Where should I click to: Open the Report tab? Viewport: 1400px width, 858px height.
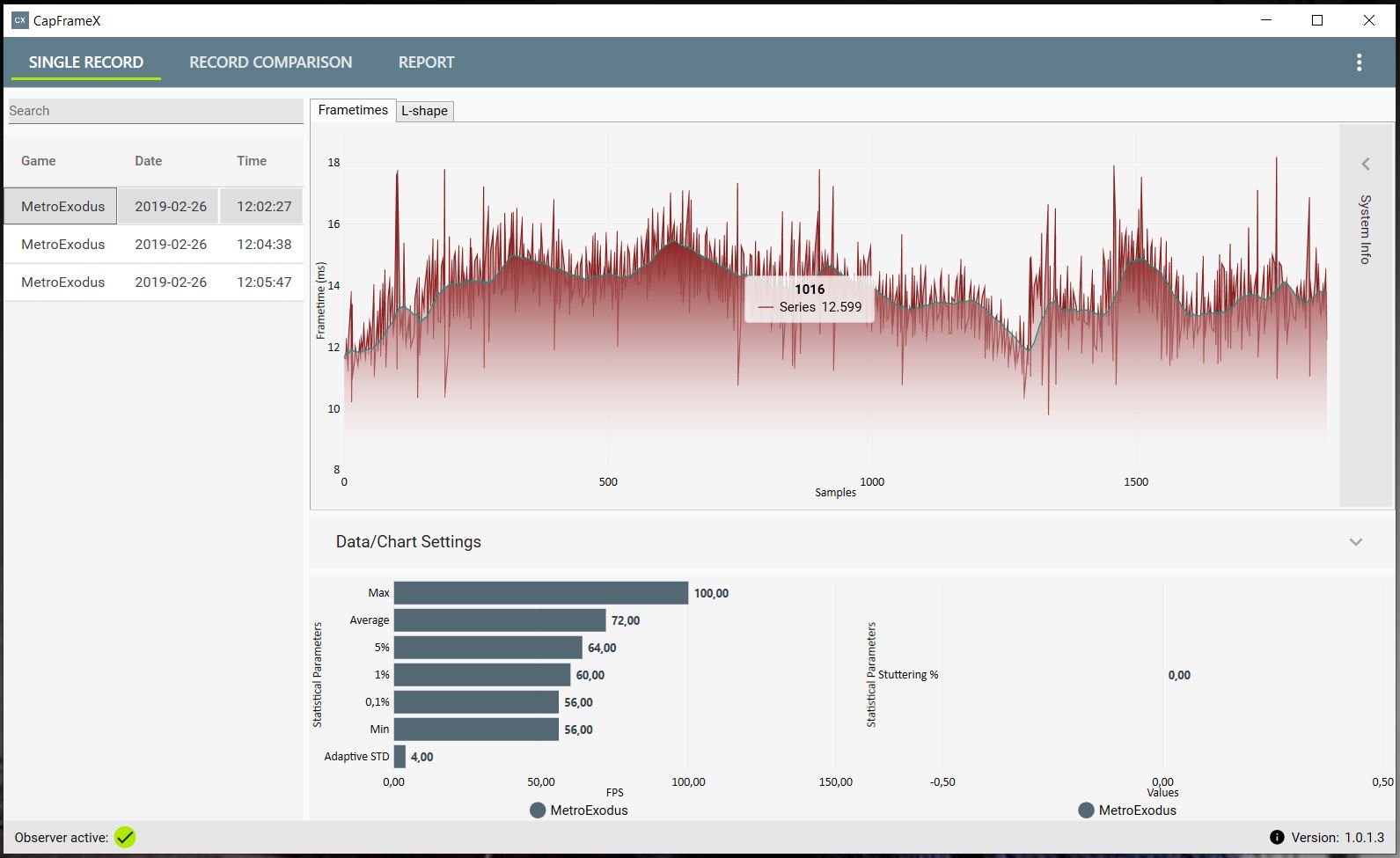tap(426, 62)
